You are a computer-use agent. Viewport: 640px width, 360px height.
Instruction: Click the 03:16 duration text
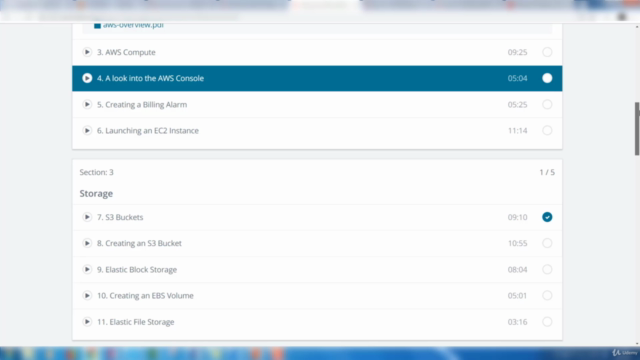(517, 322)
